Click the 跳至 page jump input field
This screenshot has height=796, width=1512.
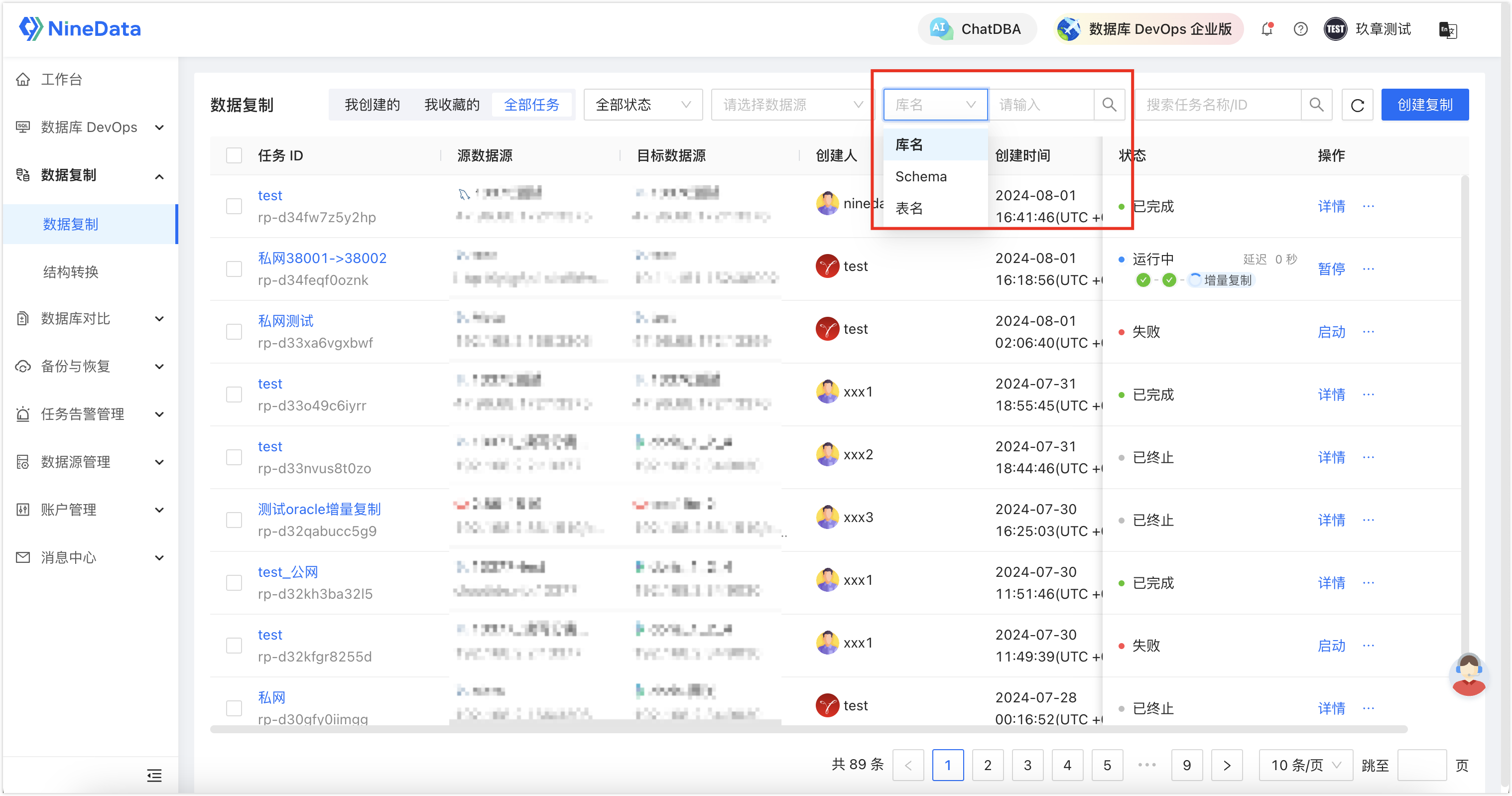pyautogui.click(x=1423, y=765)
